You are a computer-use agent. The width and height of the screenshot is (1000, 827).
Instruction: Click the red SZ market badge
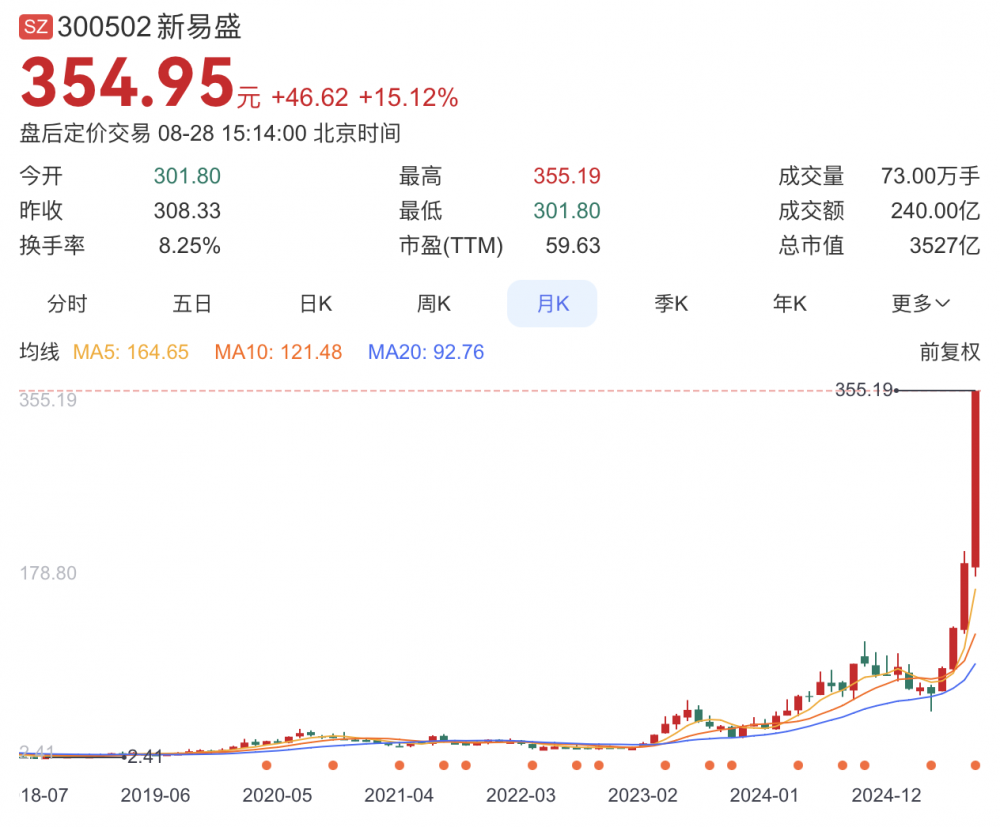35,27
